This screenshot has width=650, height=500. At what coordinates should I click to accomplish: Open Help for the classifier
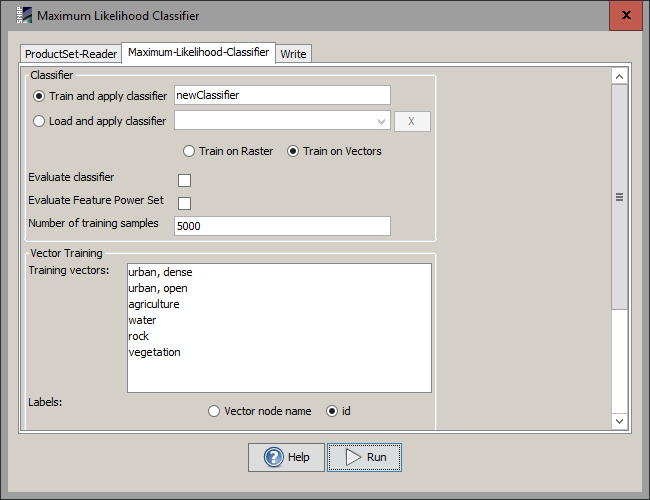[286, 457]
